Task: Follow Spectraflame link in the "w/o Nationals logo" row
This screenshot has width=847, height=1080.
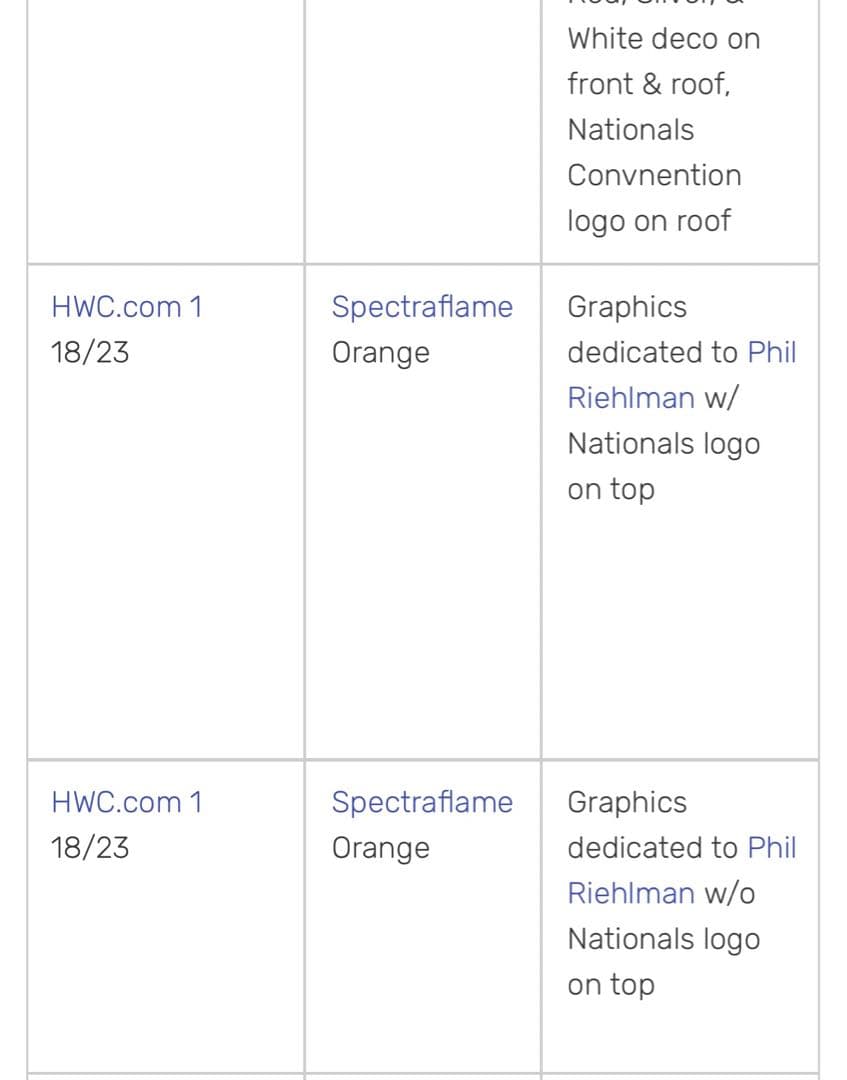Action: 422,802
